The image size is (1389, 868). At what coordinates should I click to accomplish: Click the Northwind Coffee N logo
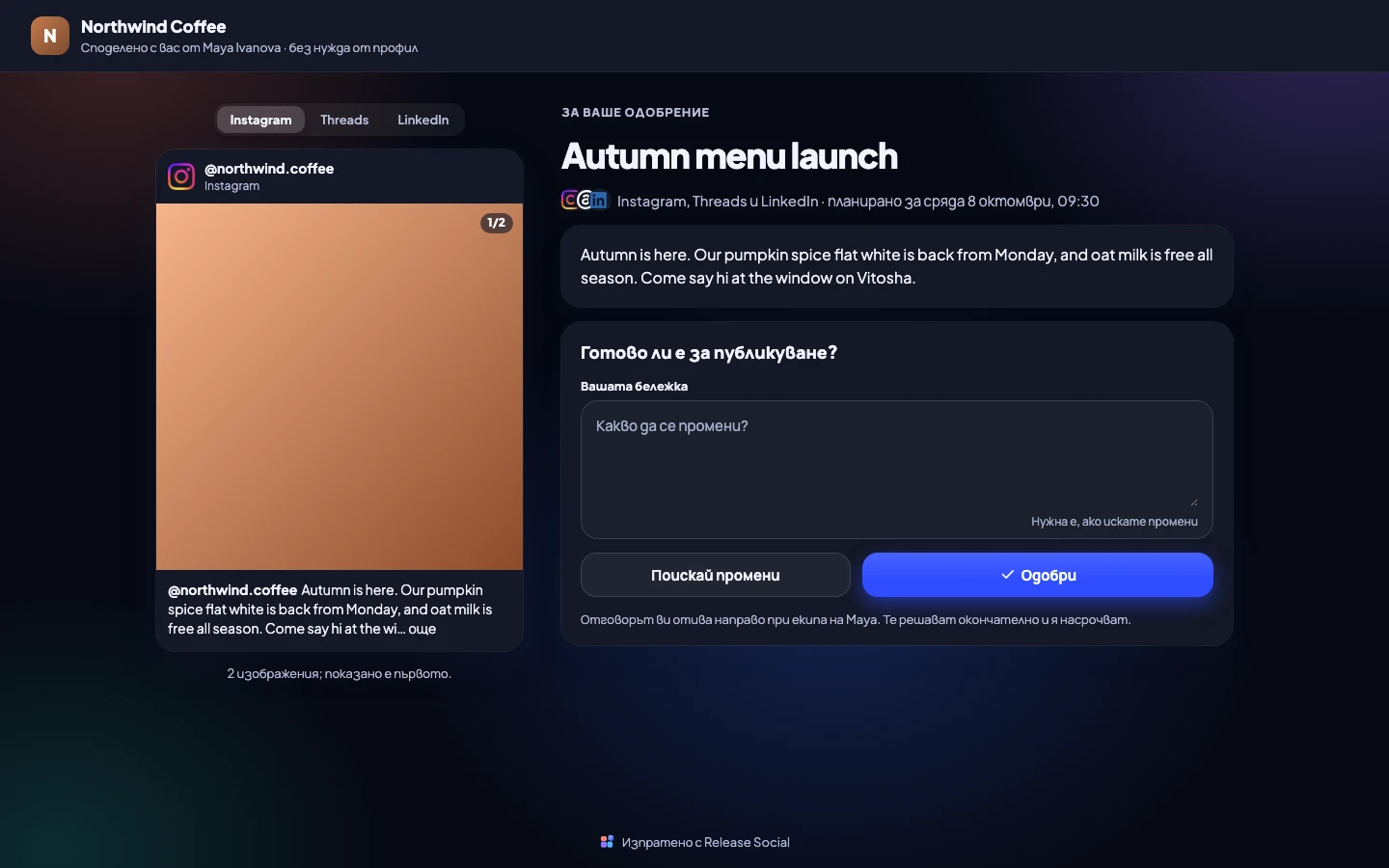point(50,36)
